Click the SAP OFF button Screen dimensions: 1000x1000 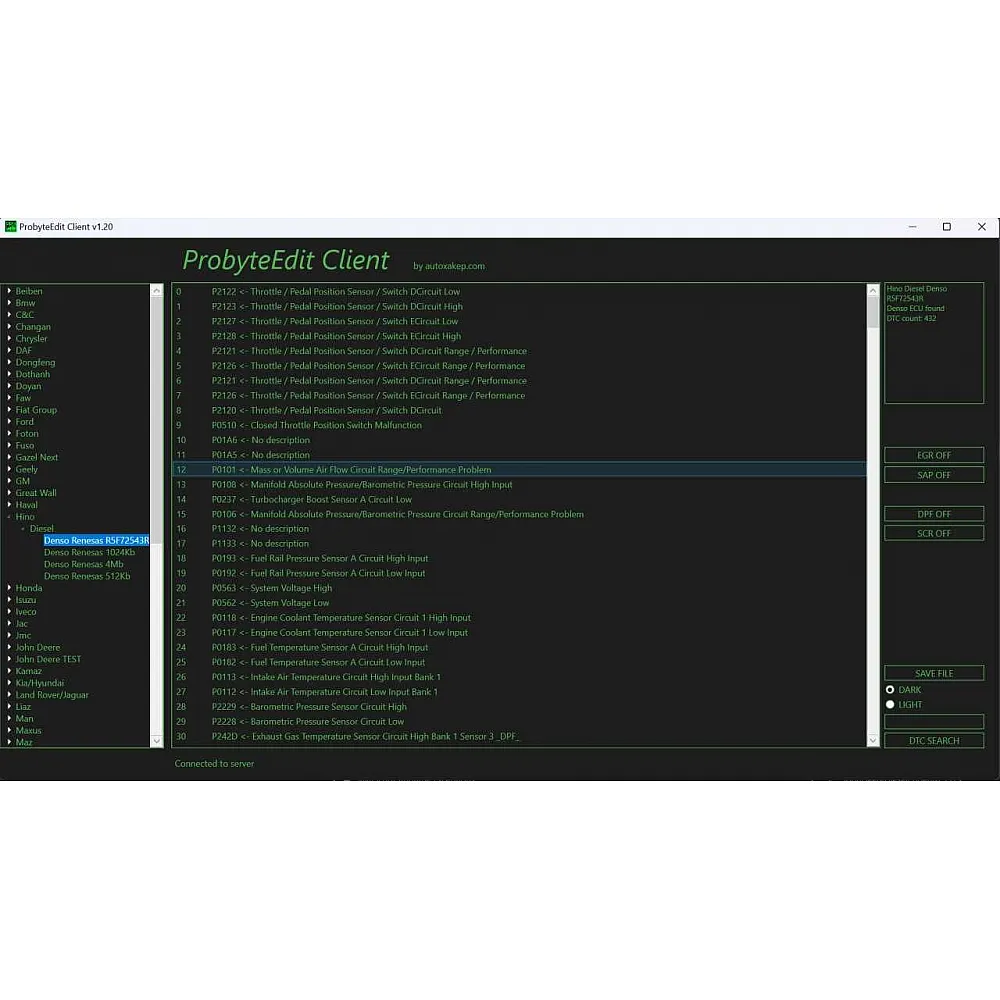(933, 475)
